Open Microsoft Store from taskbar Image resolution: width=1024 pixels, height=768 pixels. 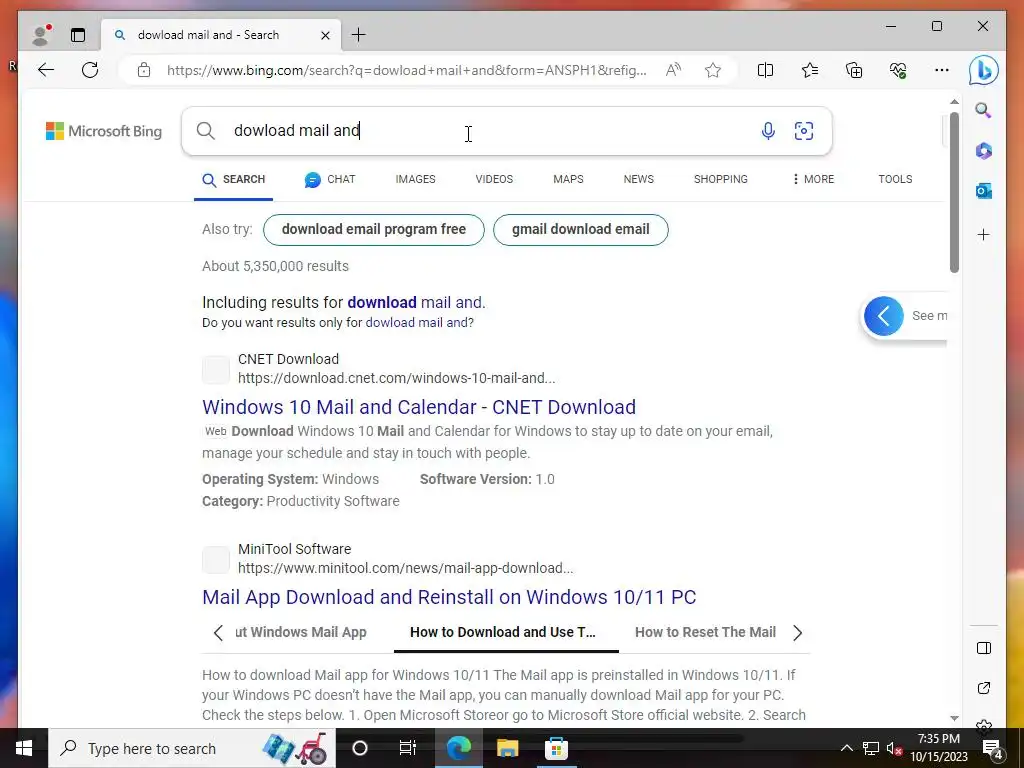pos(556,748)
